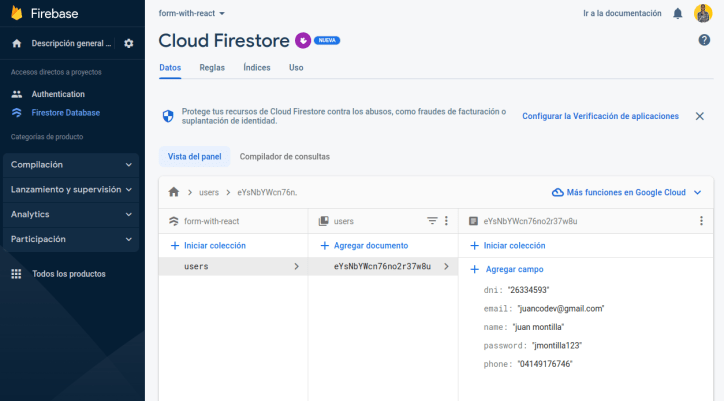Click the collection icon in users header
This screenshot has width=724, height=401.
click(324, 221)
